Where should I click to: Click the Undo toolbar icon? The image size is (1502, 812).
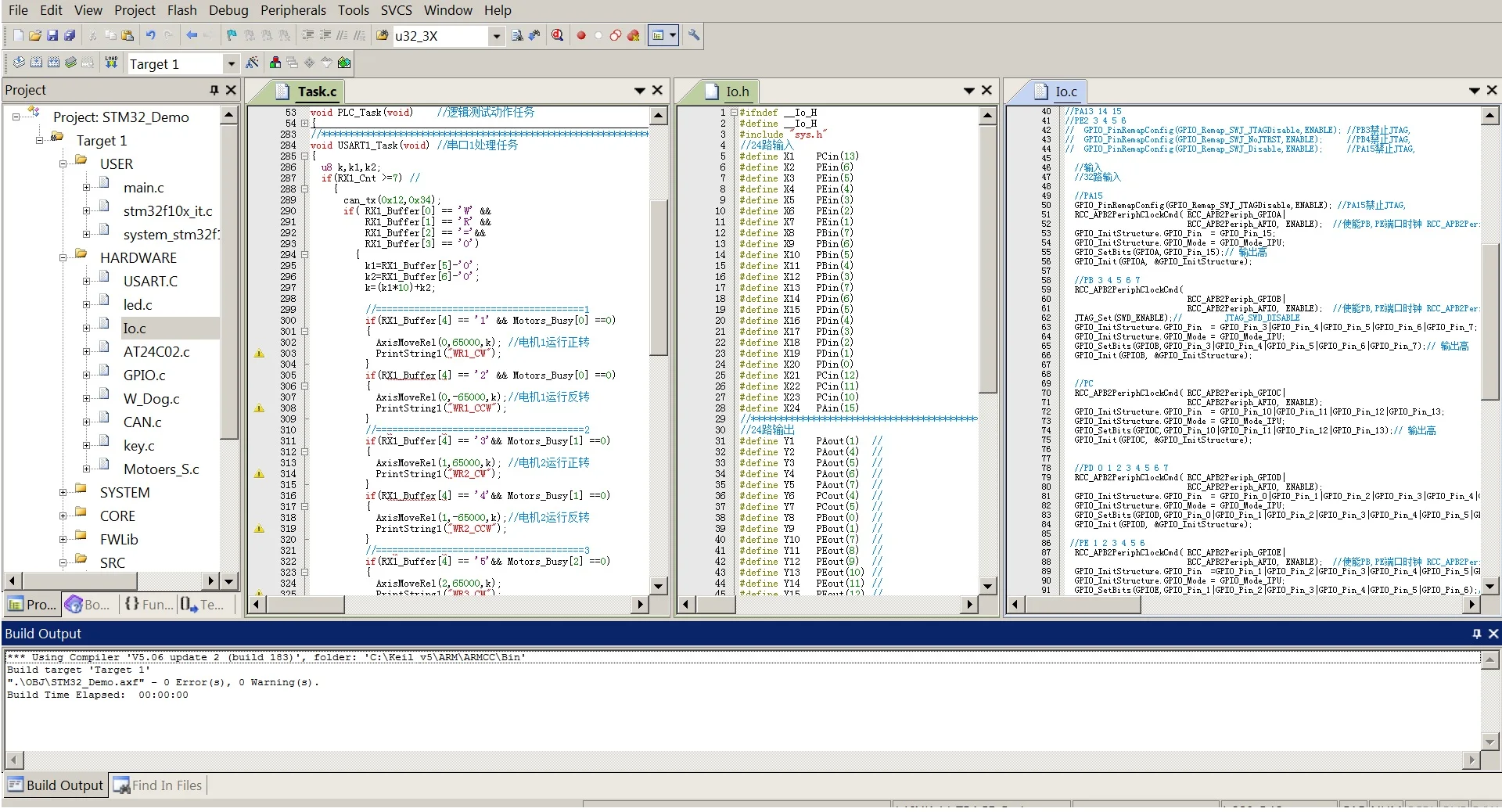pyautogui.click(x=150, y=35)
